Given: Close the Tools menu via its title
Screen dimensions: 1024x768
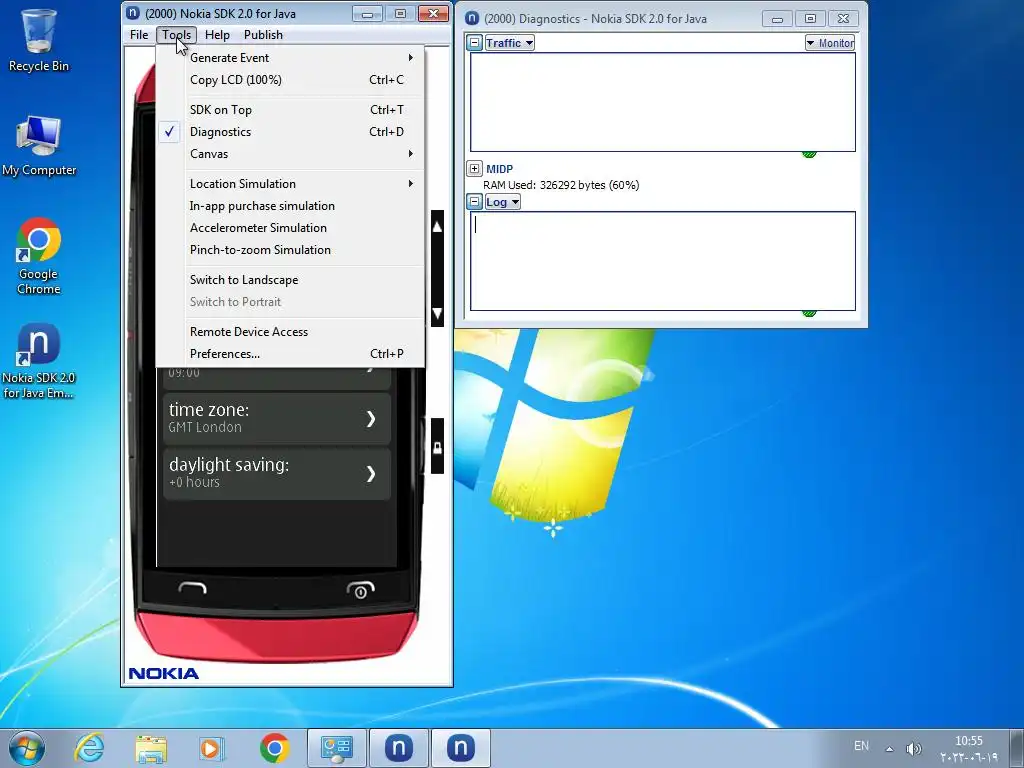Looking at the screenshot, I should (176, 35).
